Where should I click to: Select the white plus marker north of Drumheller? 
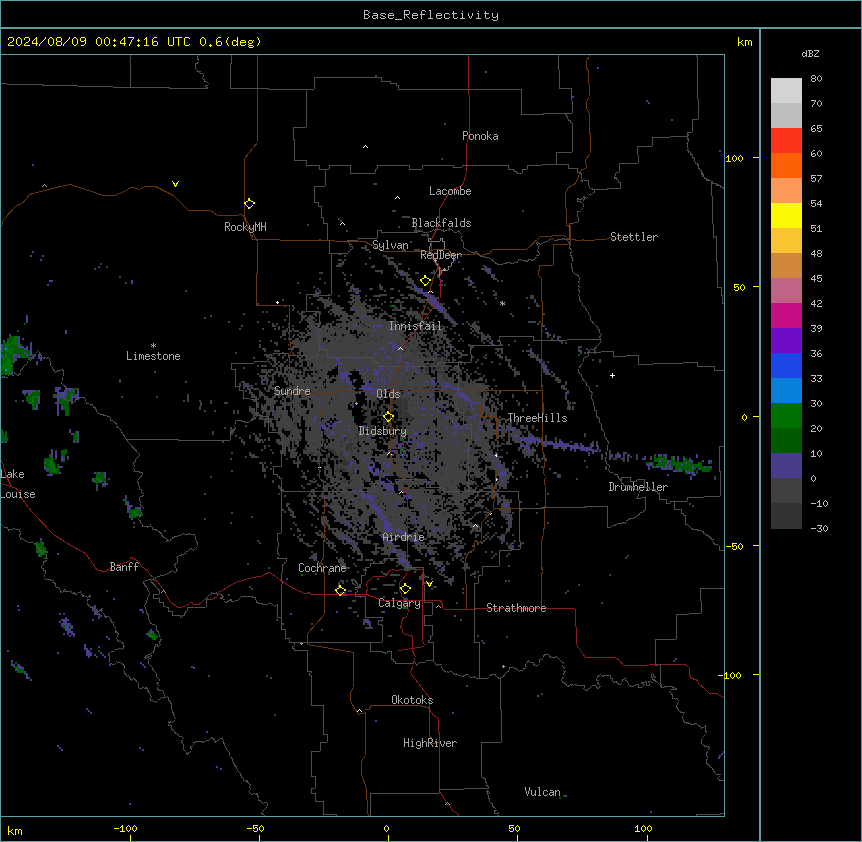click(612, 375)
